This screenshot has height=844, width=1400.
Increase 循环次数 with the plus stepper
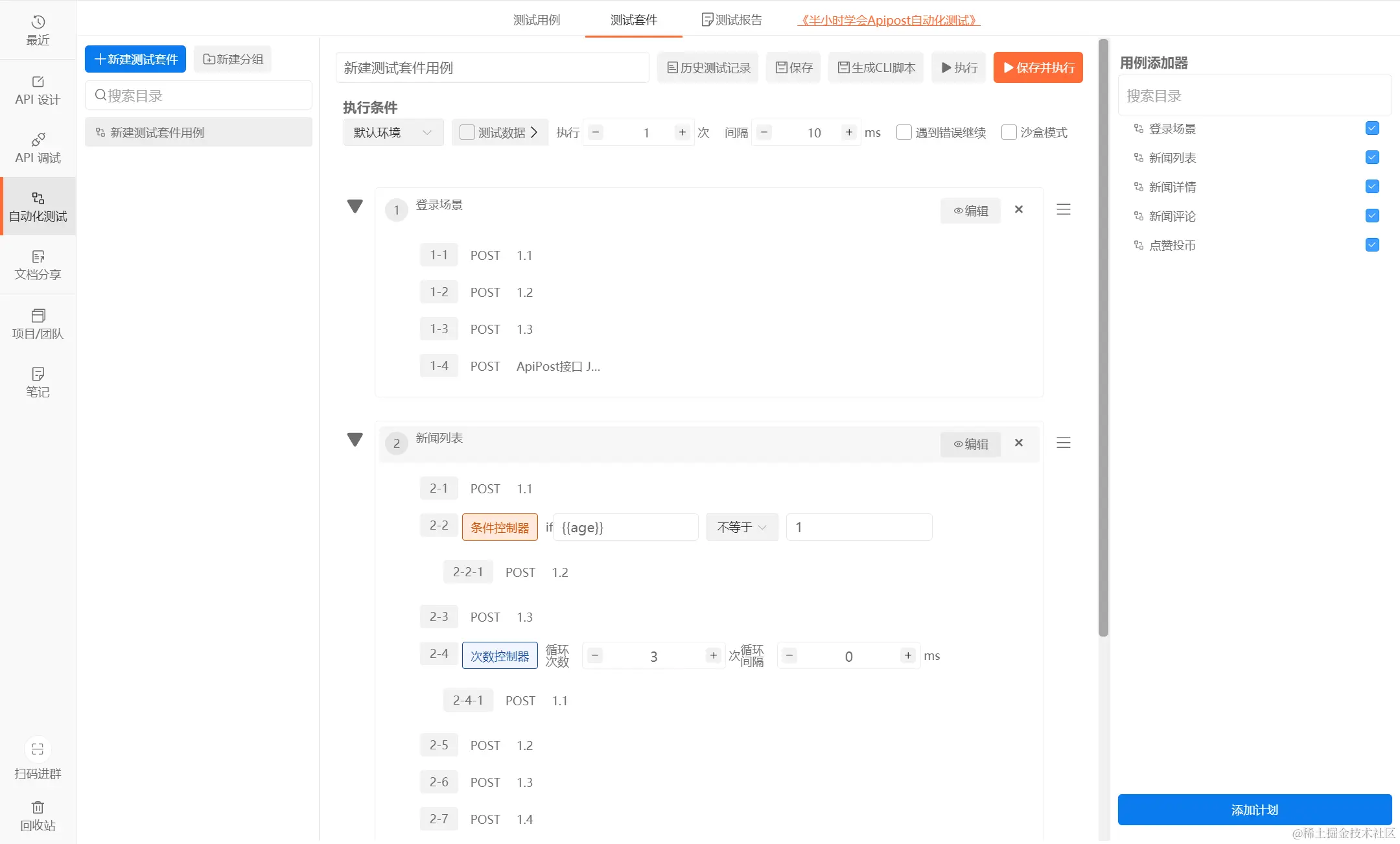tap(713, 655)
